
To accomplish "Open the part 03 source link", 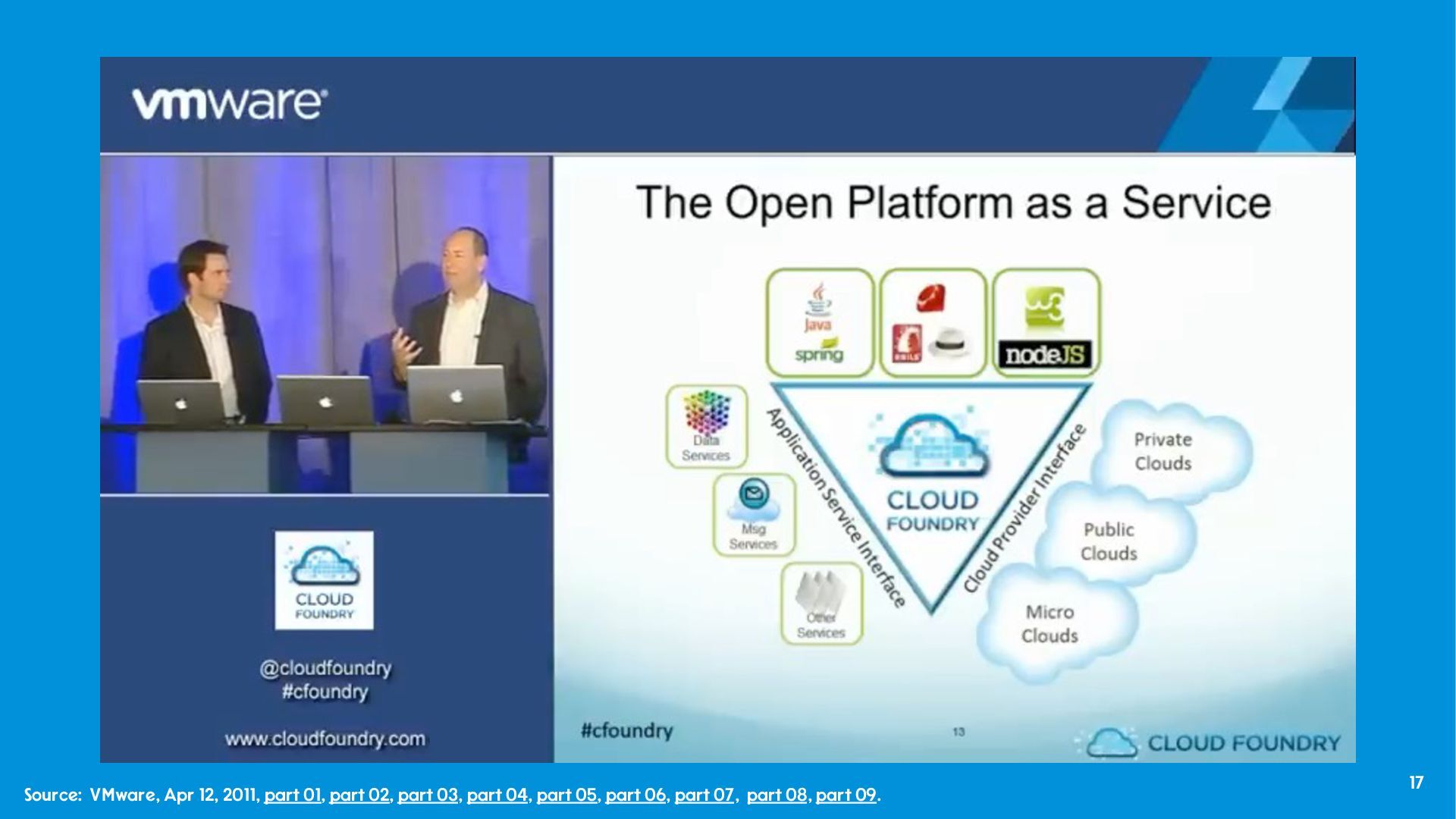I will tap(428, 795).
